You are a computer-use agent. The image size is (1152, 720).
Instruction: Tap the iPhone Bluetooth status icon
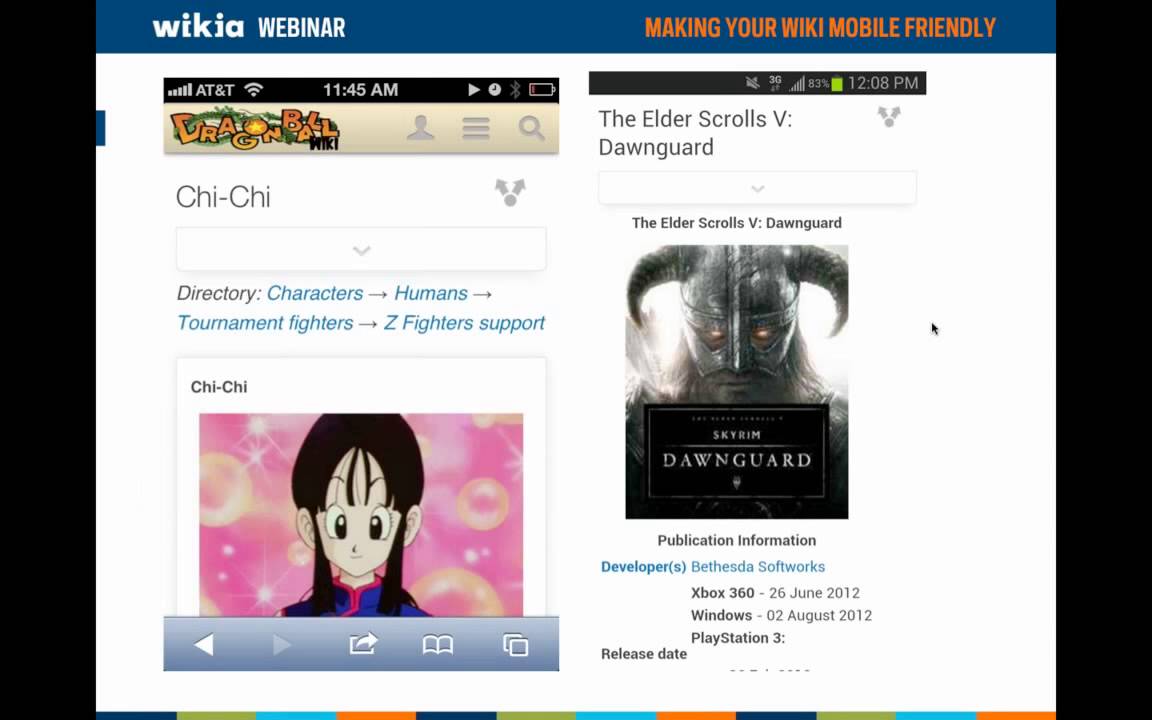[515, 90]
